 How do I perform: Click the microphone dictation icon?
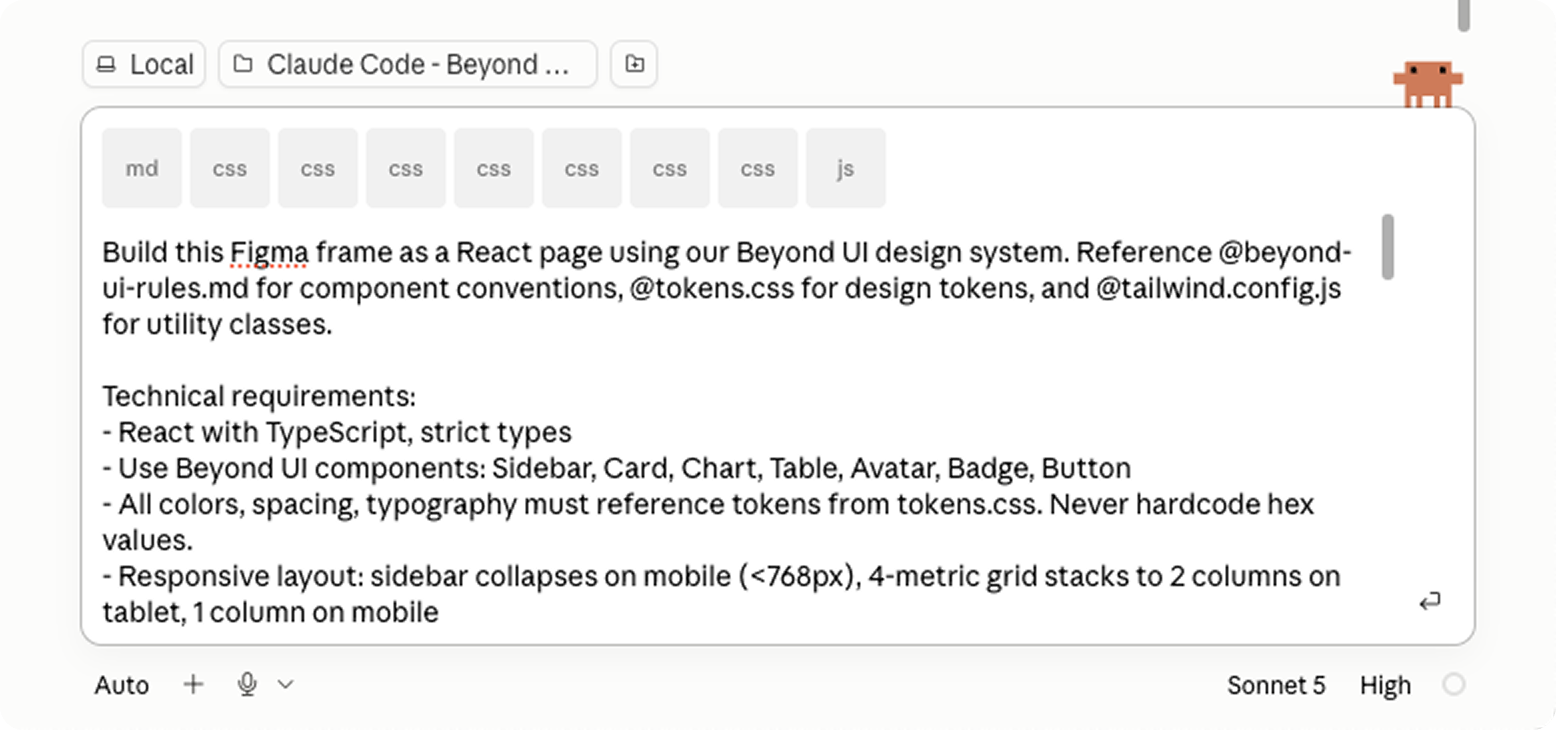[248, 684]
